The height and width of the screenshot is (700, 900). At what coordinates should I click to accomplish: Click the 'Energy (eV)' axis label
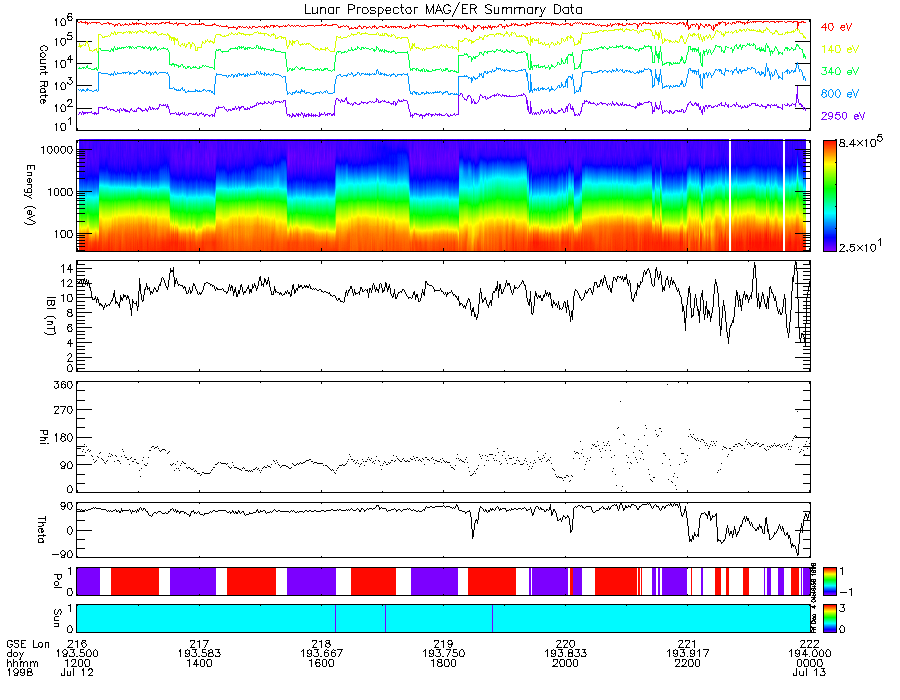tap(30, 195)
